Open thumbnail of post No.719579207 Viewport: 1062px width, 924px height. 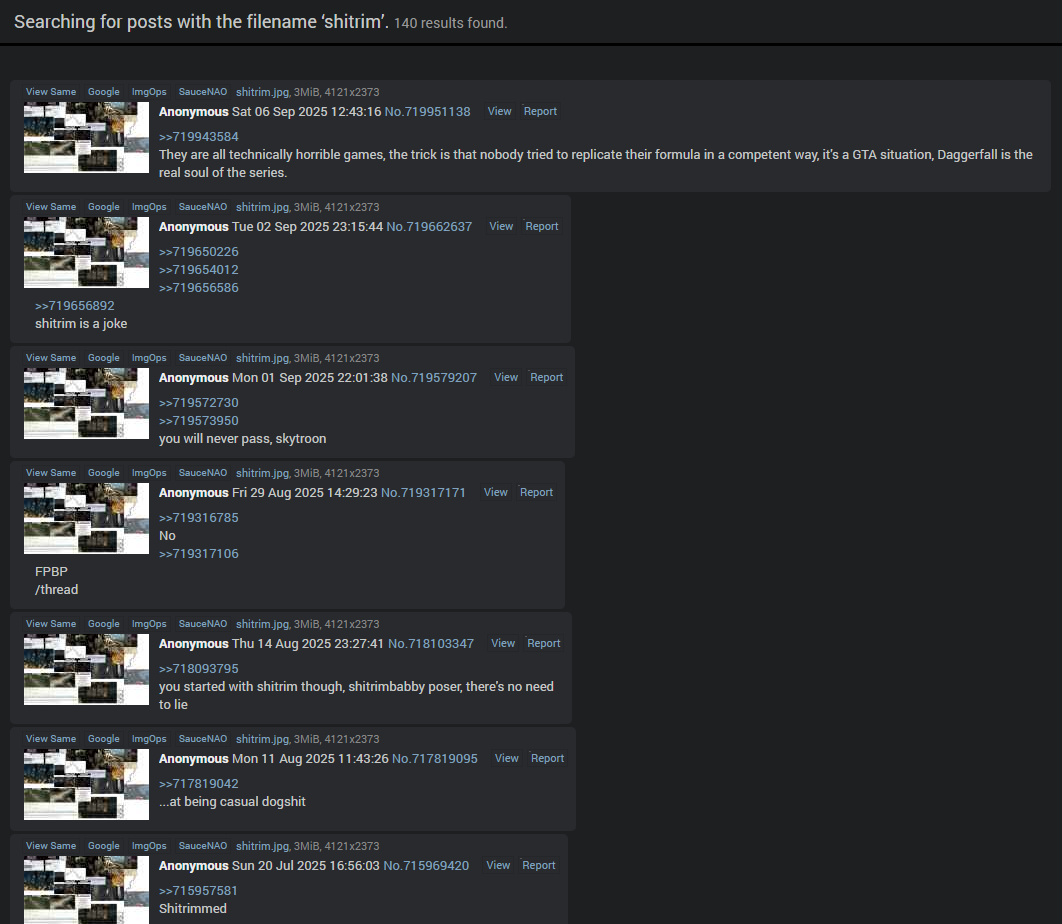pos(86,404)
